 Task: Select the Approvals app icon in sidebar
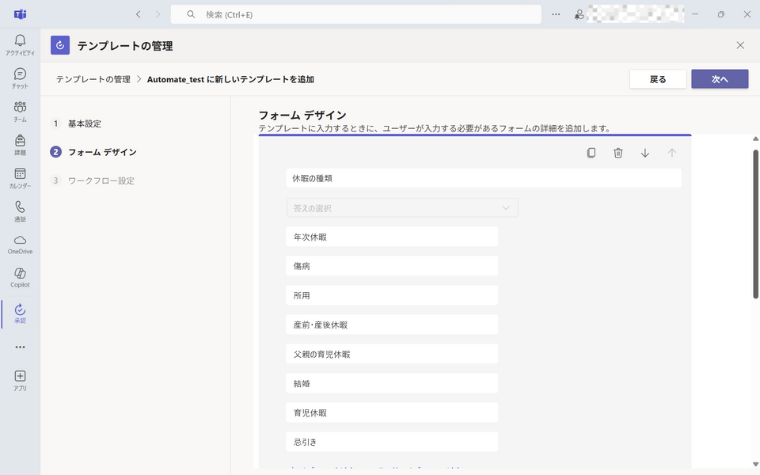[20, 313]
